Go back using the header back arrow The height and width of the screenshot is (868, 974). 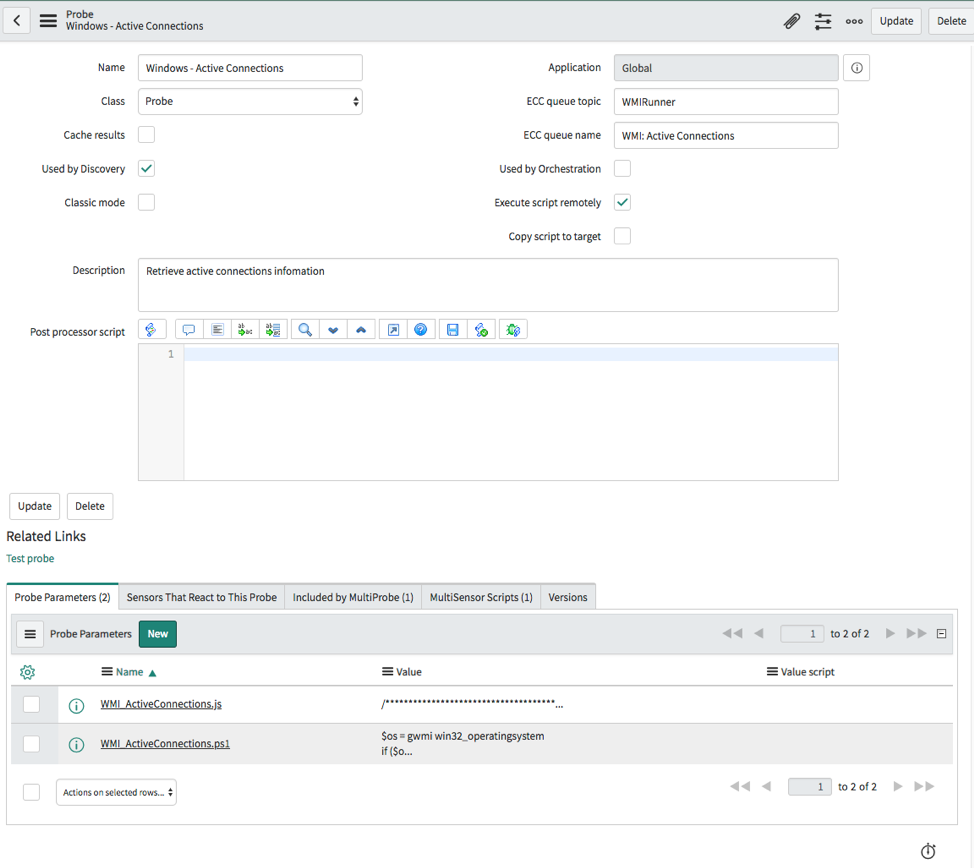point(17,21)
